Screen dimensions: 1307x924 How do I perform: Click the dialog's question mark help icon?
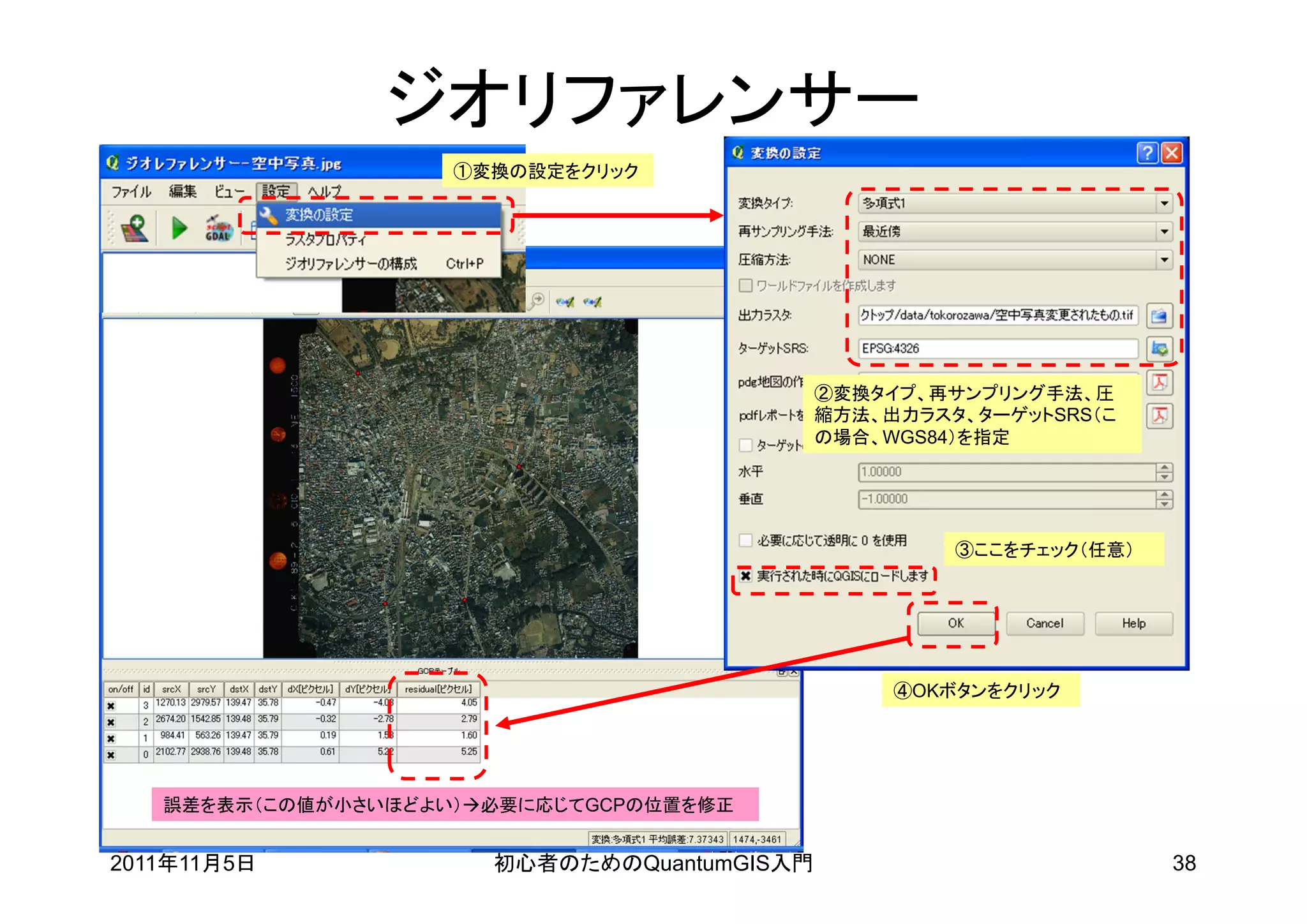pos(1147,153)
